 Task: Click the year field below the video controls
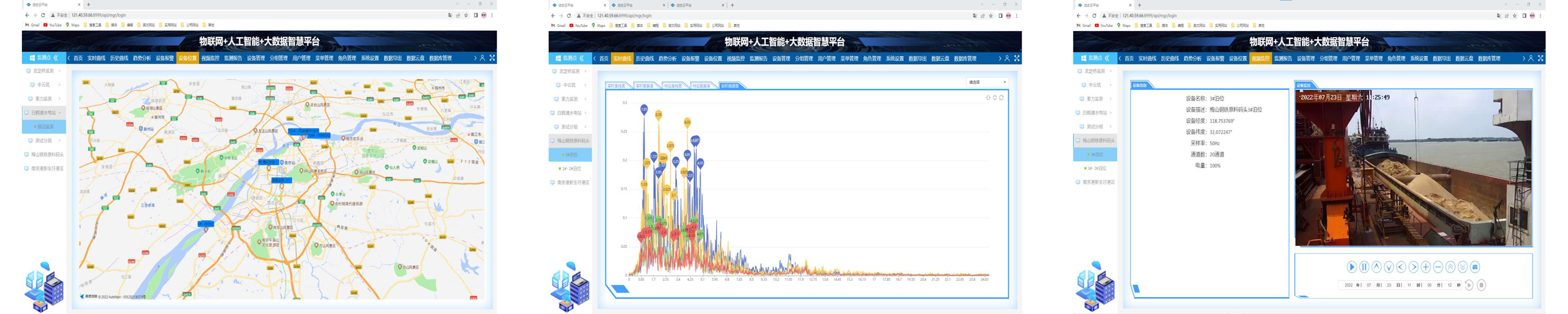pyautogui.click(x=1348, y=285)
